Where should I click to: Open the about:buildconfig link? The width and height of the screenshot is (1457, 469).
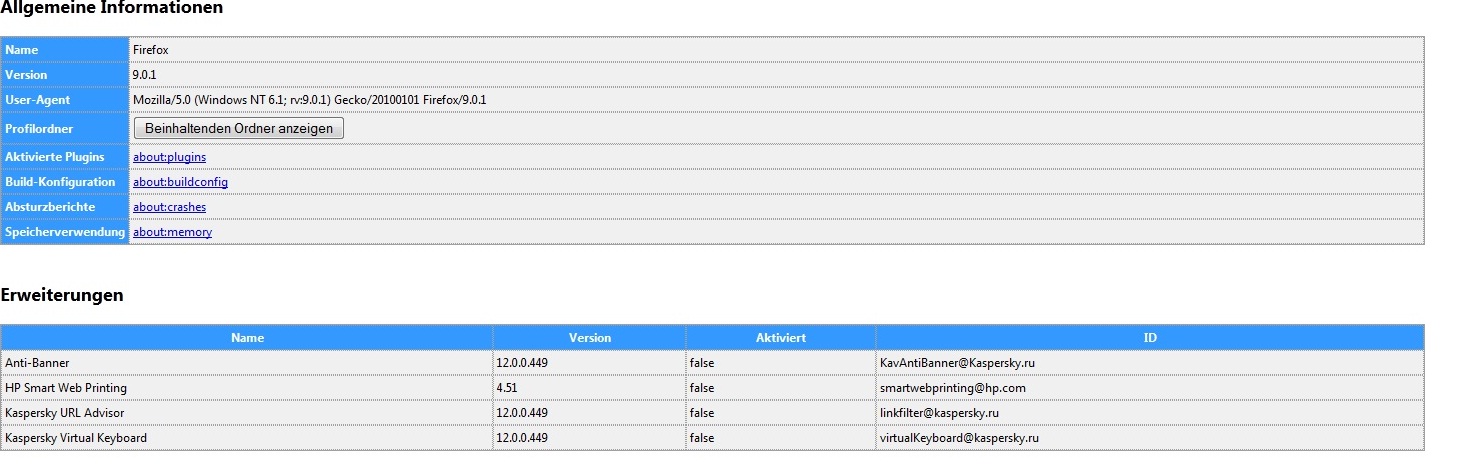[x=180, y=182]
